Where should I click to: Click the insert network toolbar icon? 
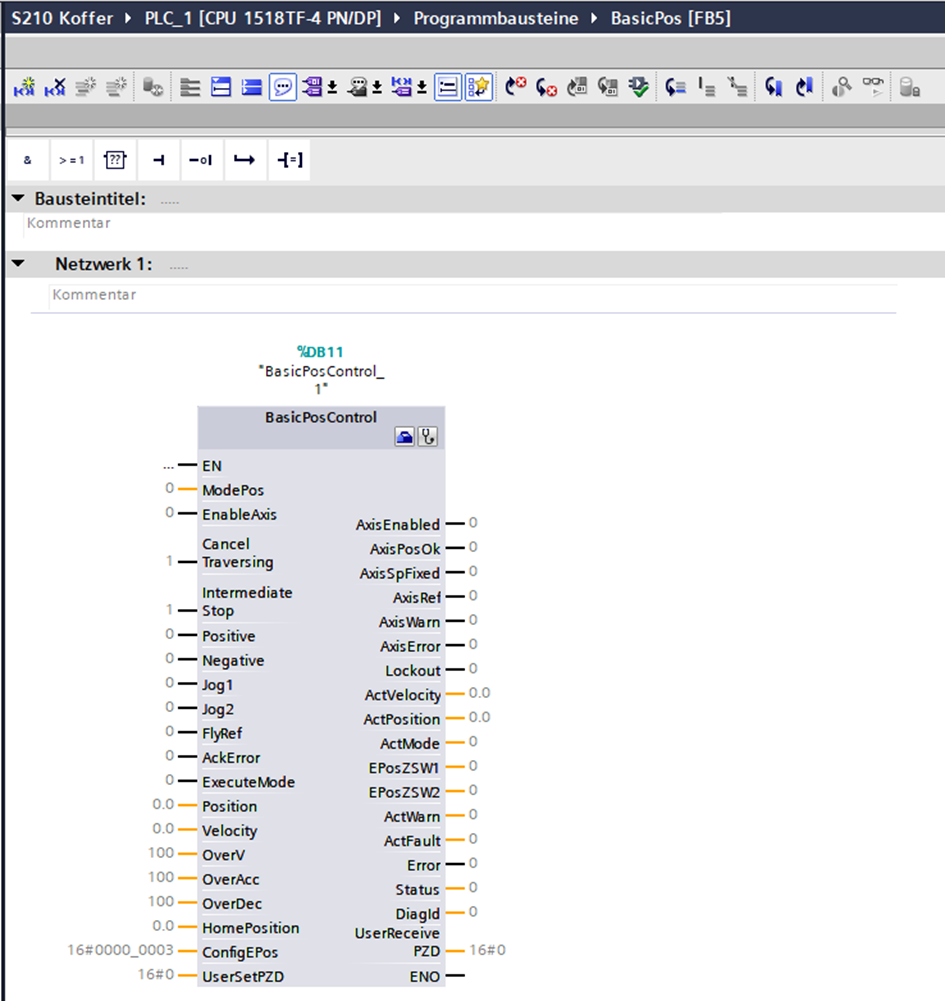click(x=25, y=88)
